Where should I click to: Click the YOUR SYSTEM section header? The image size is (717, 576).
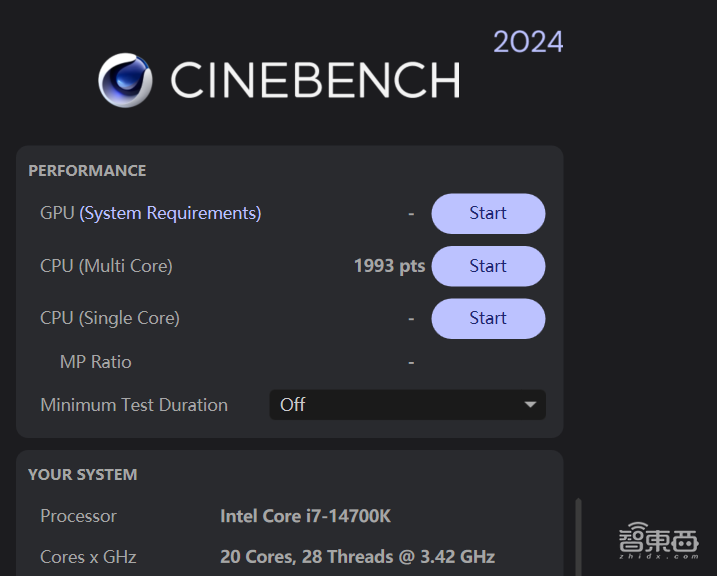click(x=83, y=475)
